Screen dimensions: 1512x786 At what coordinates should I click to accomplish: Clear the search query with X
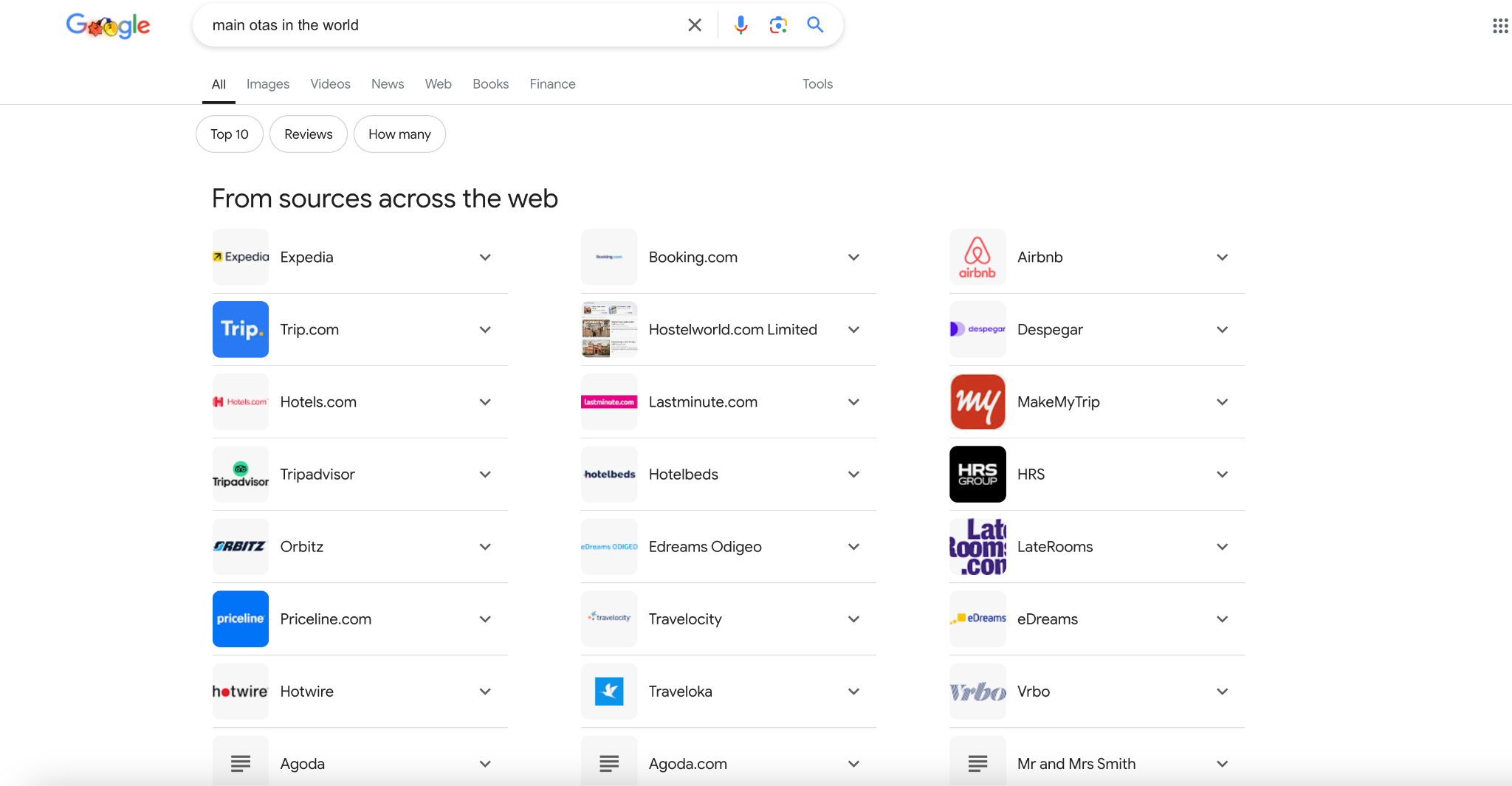[695, 25]
